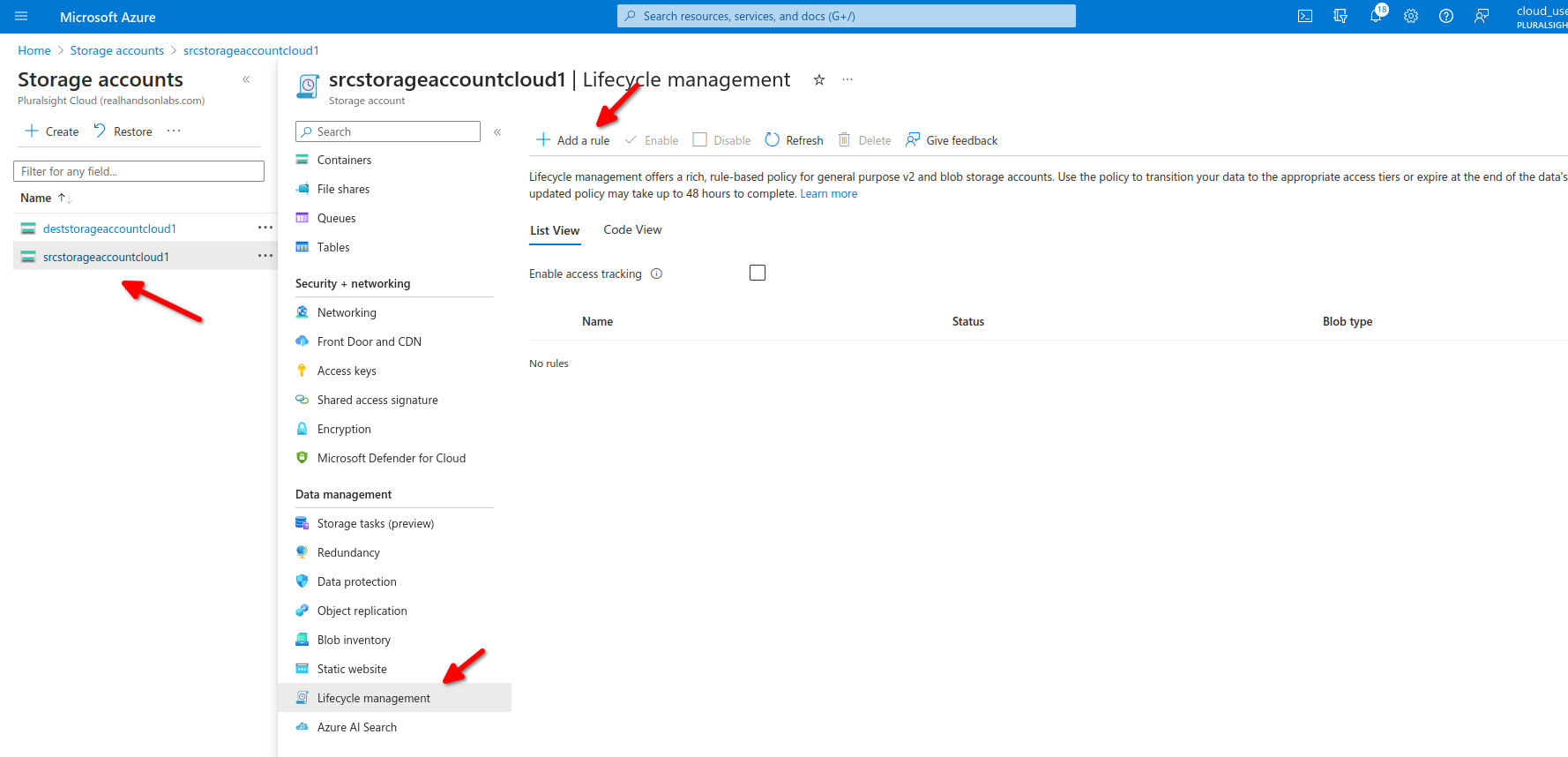This screenshot has width=1568, height=757.
Task: Favorite this page with the star icon
Action: tap(819, 80)
